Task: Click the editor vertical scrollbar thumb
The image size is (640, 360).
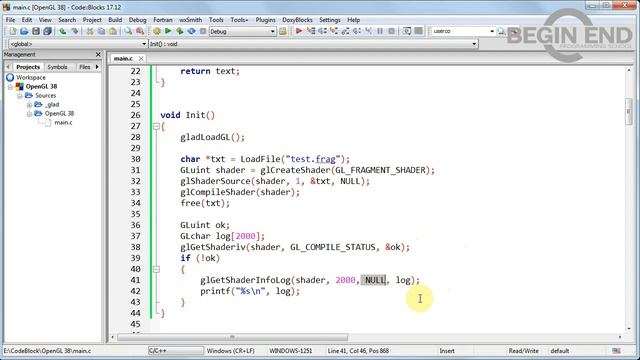Action: 629,111
